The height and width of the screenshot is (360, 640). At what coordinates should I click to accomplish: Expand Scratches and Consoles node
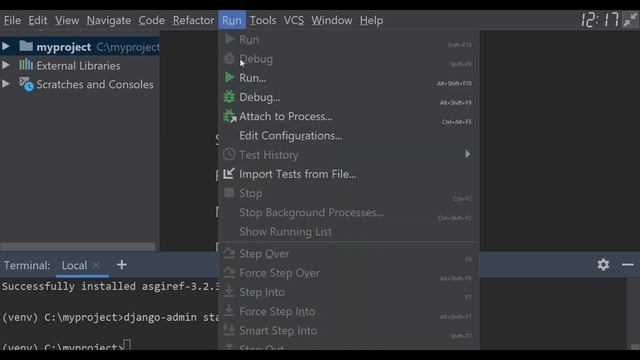pos(6,84)
